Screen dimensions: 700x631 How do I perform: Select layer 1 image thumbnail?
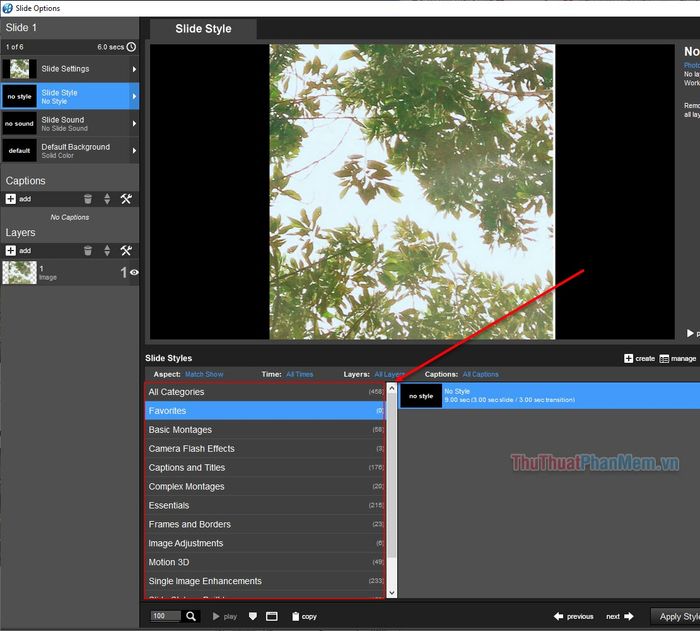click(x=20, y=273)
